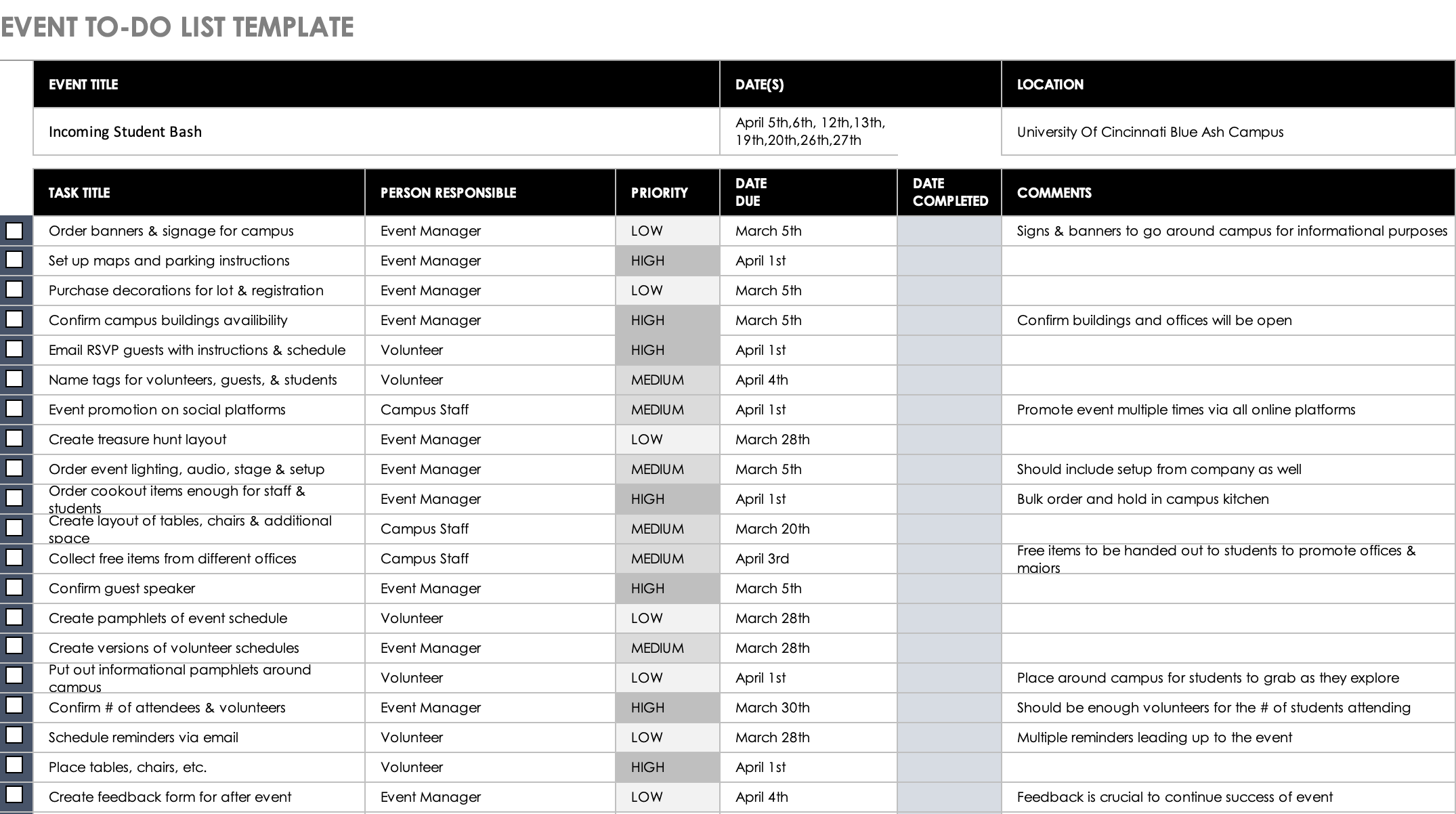
Task: Click Date Completed cell for Confirm campus buildings
Action: tap(949, 320)
